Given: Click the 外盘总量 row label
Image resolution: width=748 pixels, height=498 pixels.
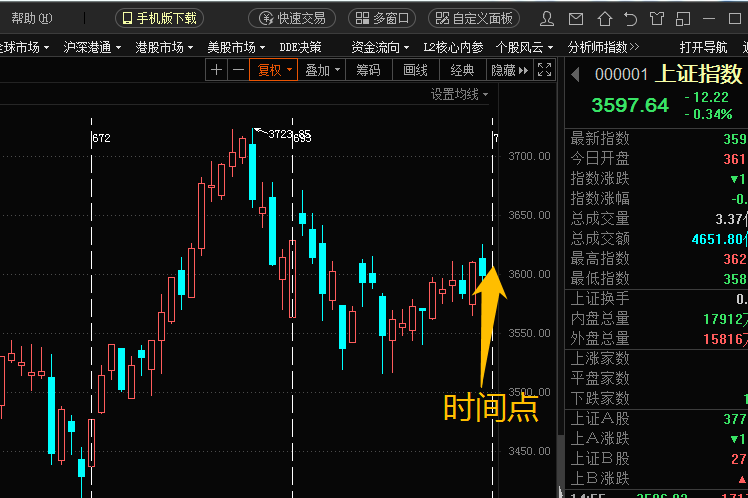Looking at the screenshot, I should click(600, 339).
